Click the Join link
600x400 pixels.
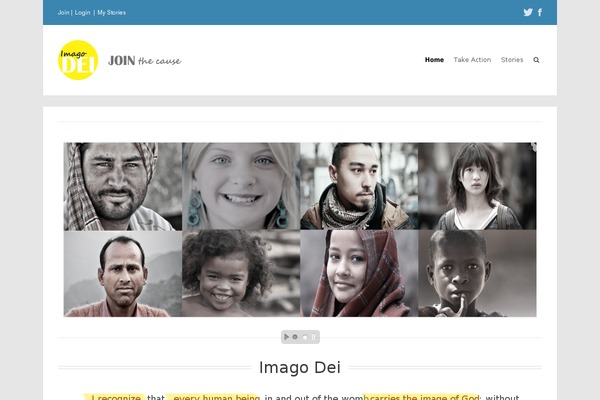tap(64, 13)
